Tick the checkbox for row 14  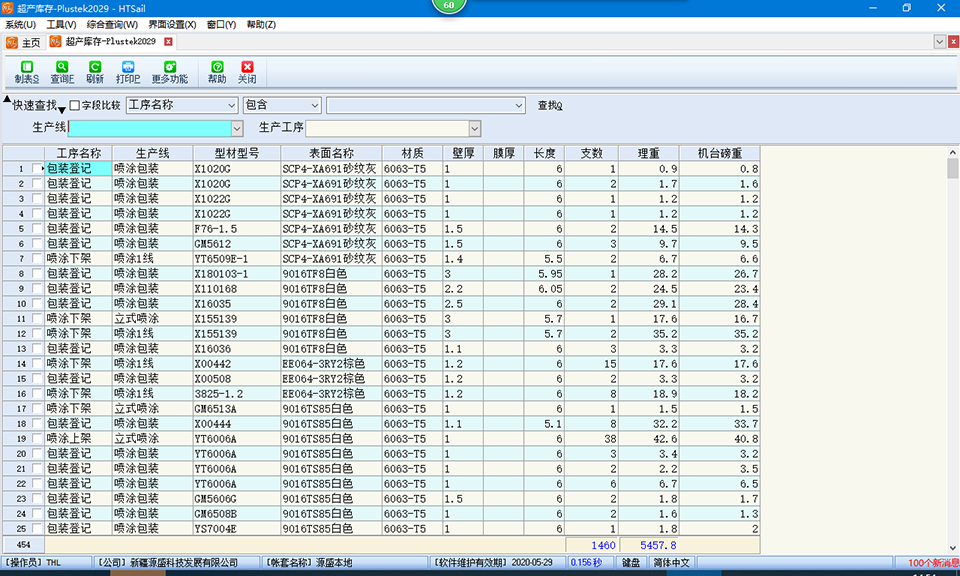37,364
